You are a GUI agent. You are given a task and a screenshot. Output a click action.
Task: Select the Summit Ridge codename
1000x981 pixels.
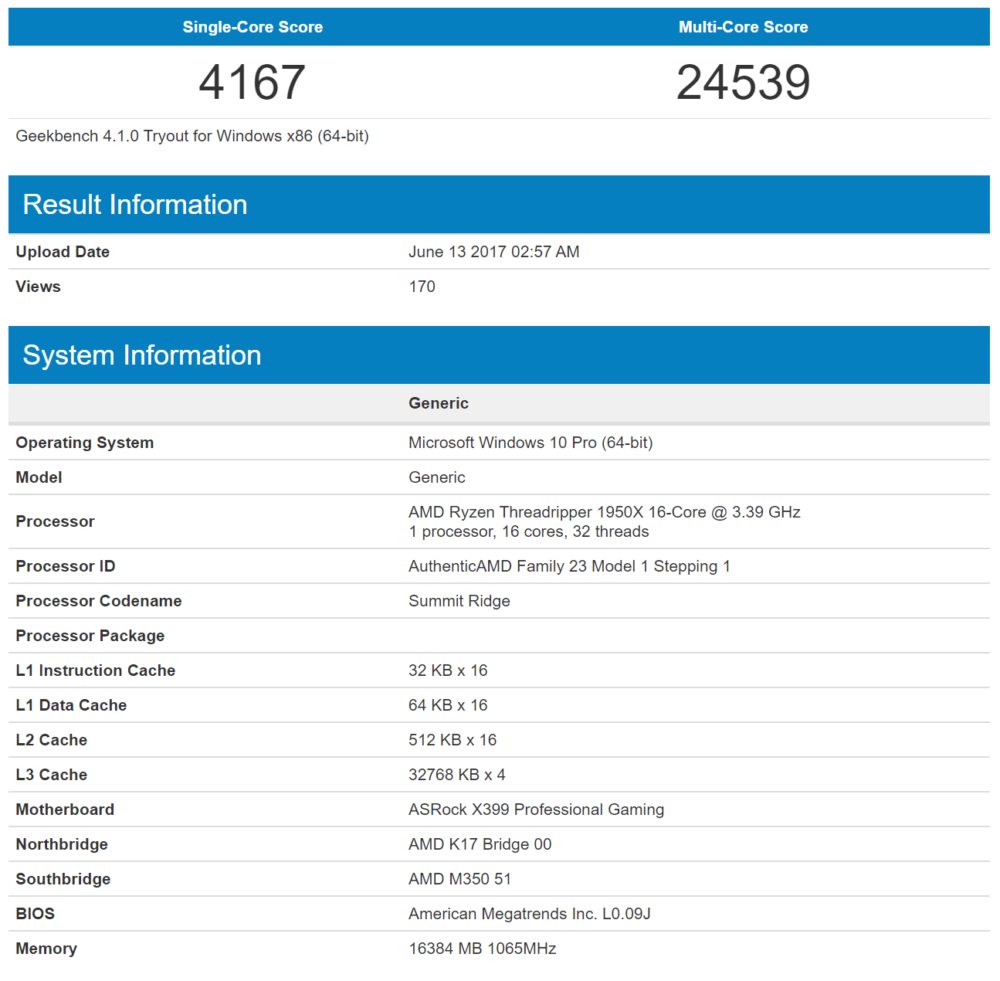[x=459, y=601]
